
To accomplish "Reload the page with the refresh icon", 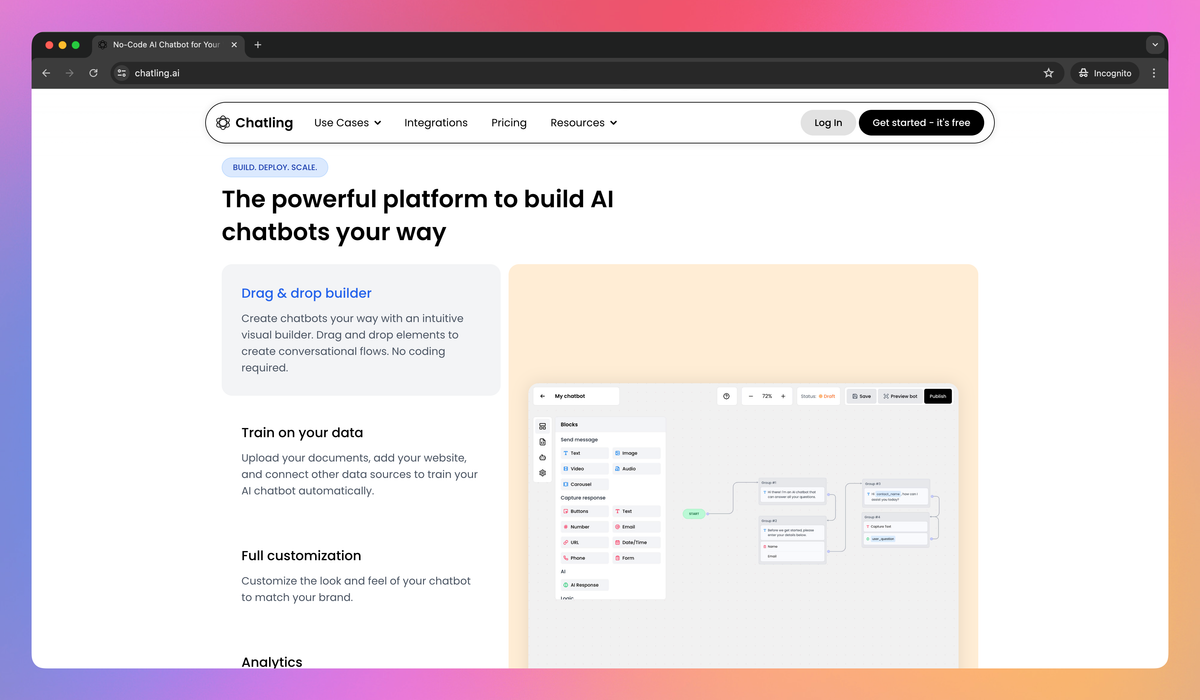I will click(x=94, y=73).
